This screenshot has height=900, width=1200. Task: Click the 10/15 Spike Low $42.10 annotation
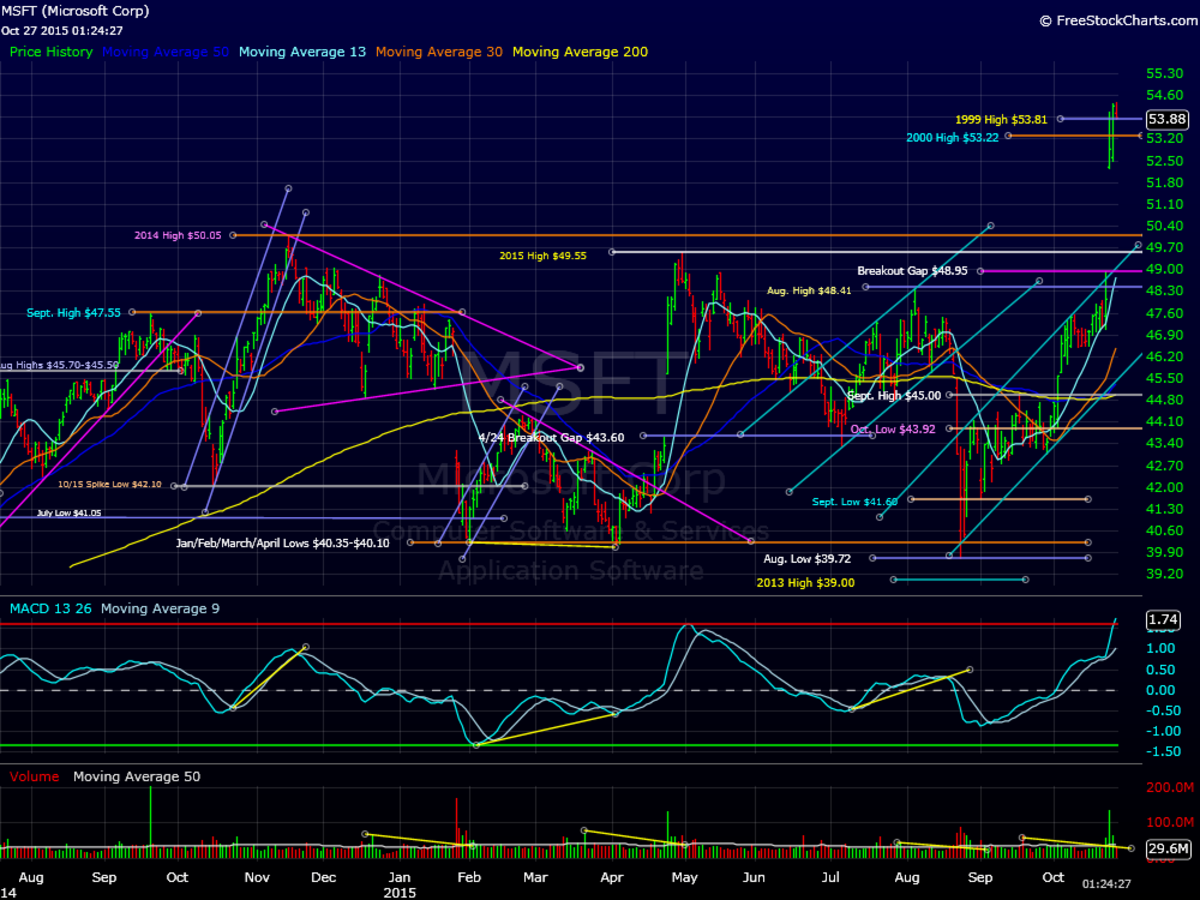(x=109, y=485)
